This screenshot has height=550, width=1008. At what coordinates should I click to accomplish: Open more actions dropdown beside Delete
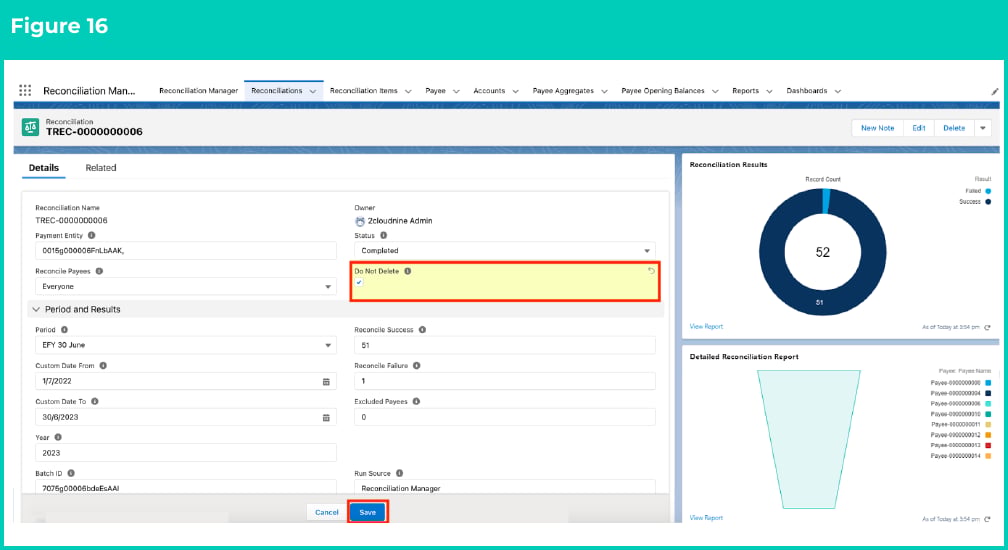coord(982,129)
